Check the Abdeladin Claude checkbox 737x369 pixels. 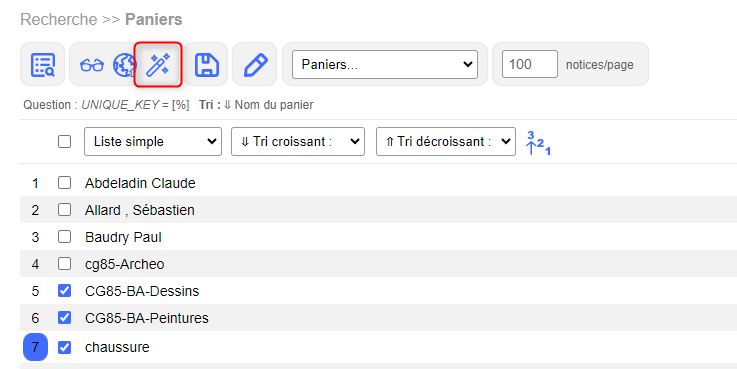click(64, 183)
